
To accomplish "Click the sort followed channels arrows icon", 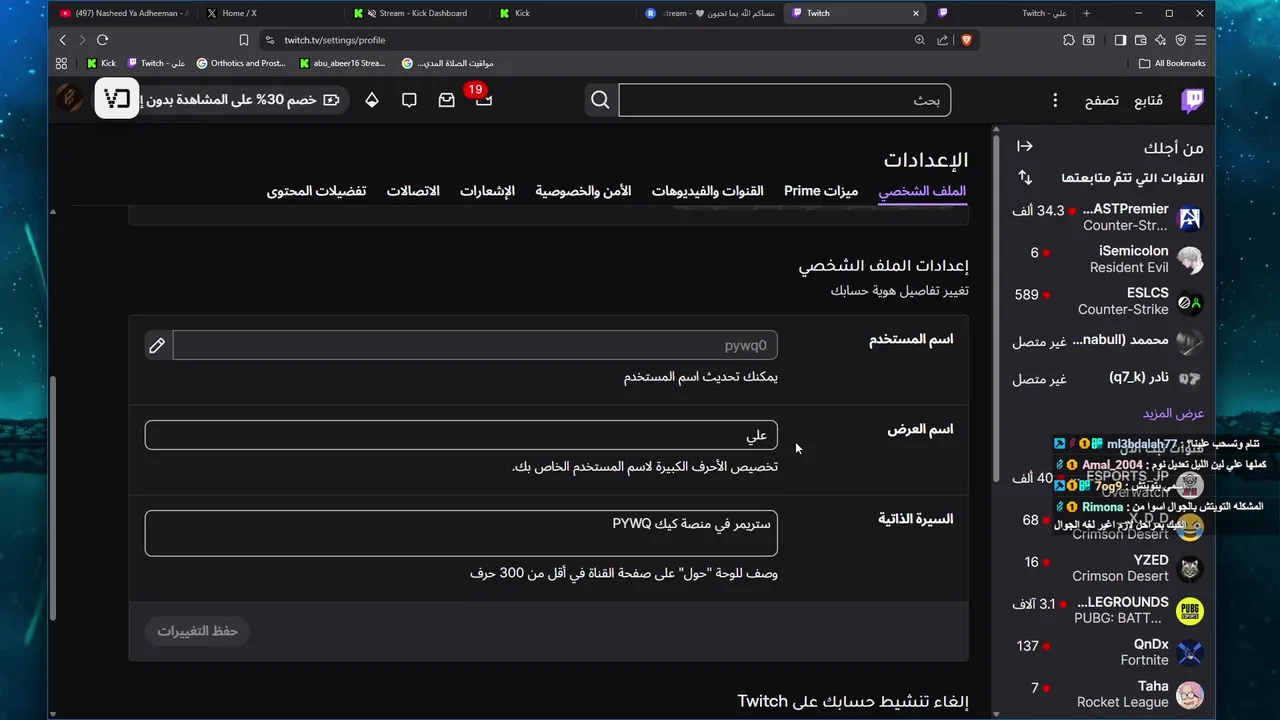I will click(x=1025, y=177).
